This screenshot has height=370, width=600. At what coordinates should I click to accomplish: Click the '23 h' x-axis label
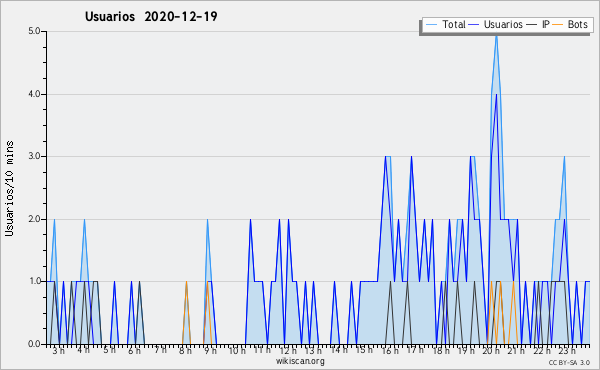click(x=567, y=350)
